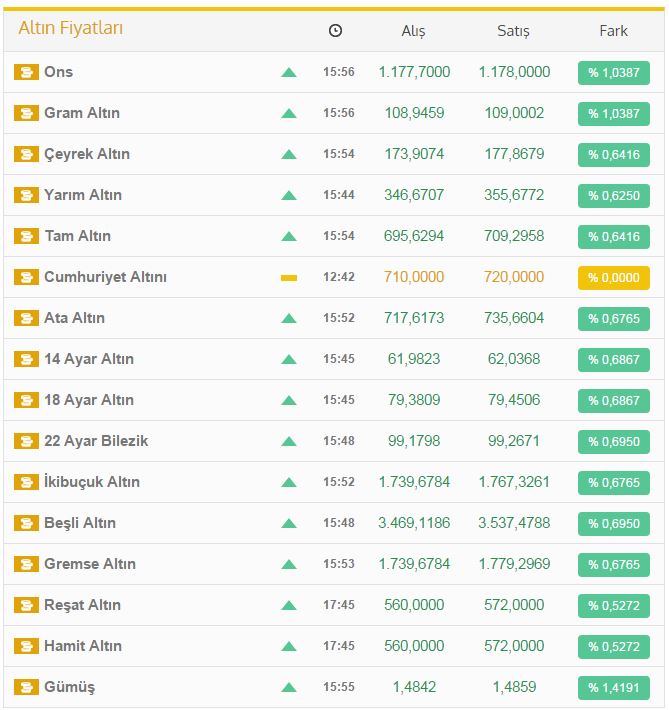Image resolution: width=669 pixels, height=710 pixels.
Task: Click the green up arrow in Çeyrek Altın row
Action: 289,154
